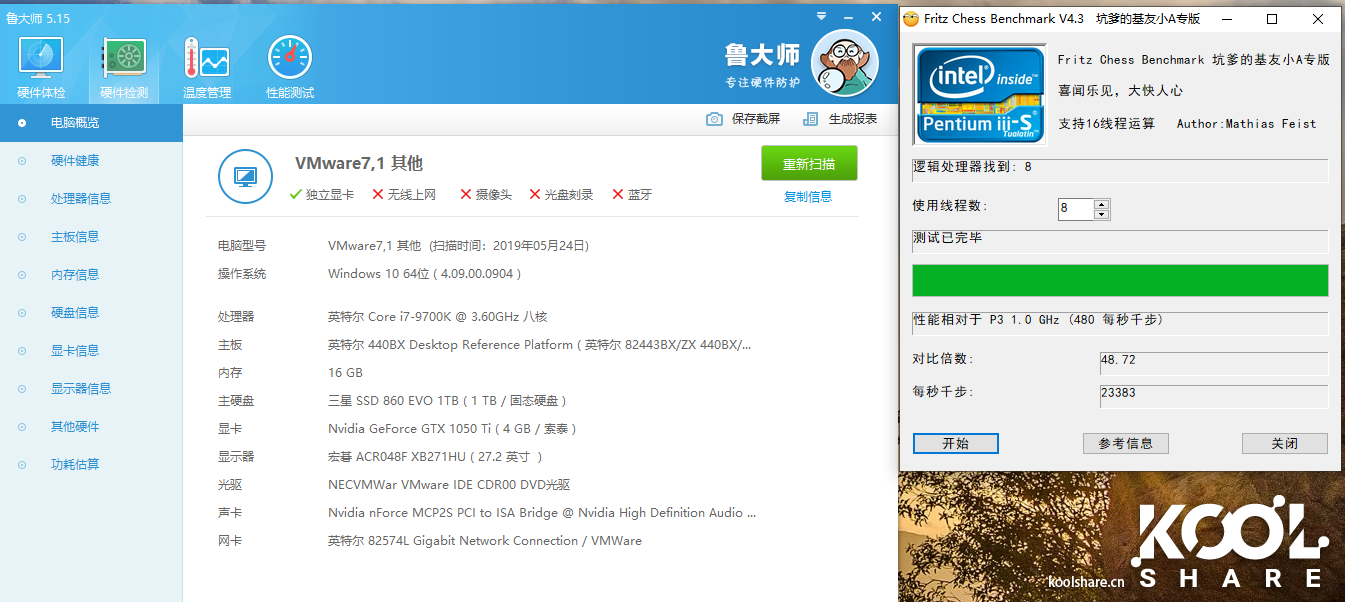1345x602 pixels.
Task: Click the memory value 16 GB
Action: click(345, 373)
